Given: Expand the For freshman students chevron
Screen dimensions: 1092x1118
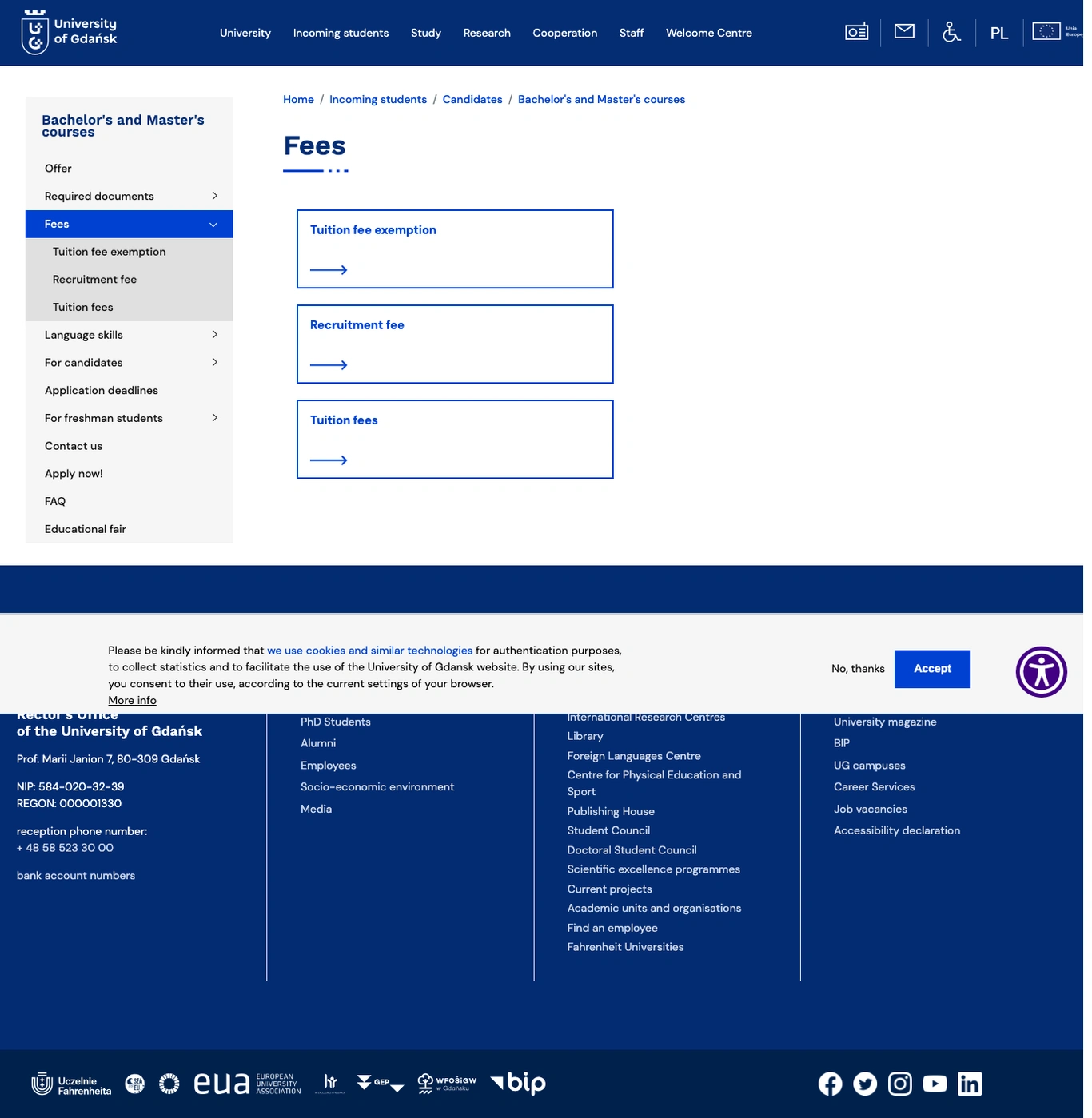Looking at the screenshot, I should [214, 418].
